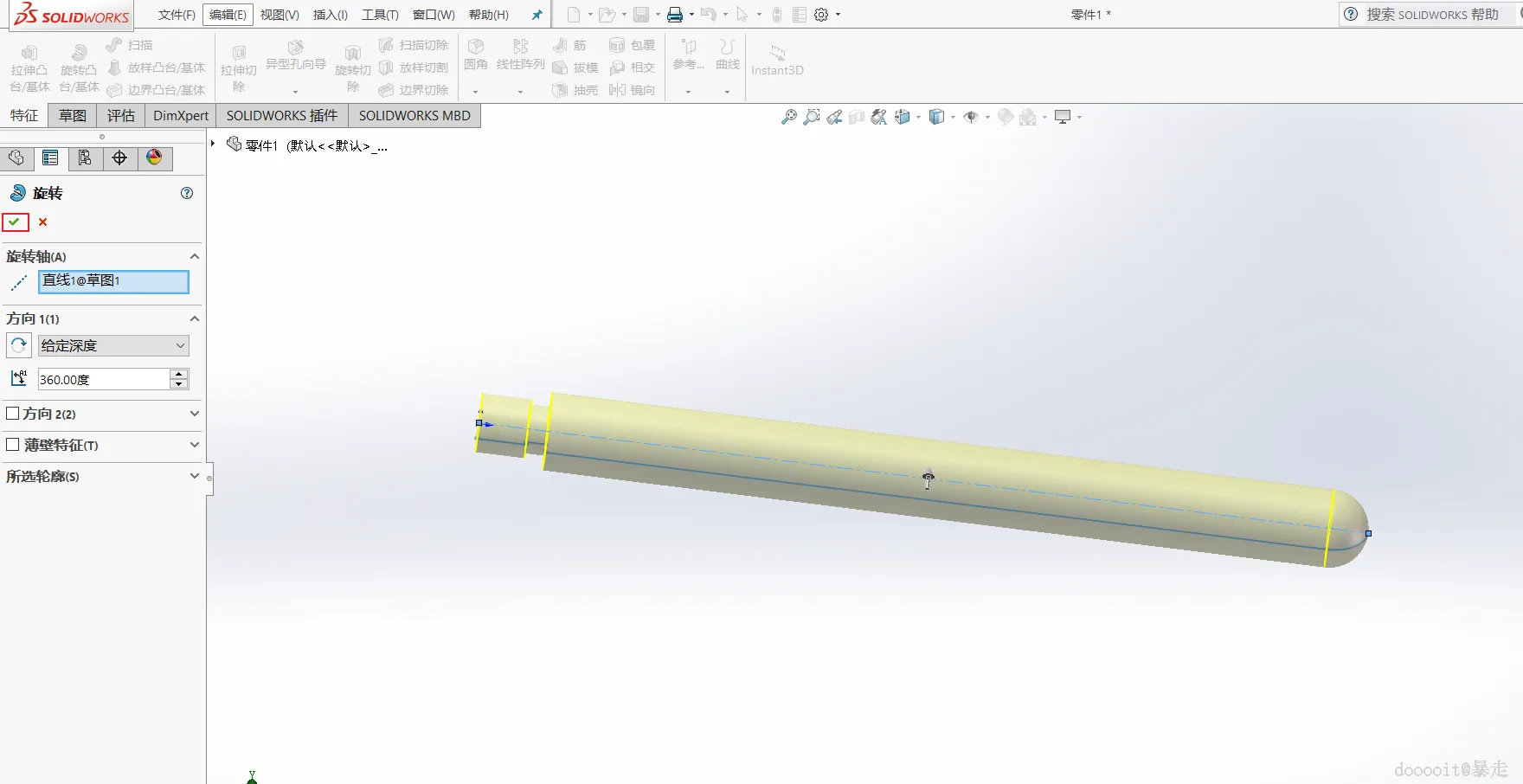Open the 文件(F) menu
1523x784 pixels.
177,15
